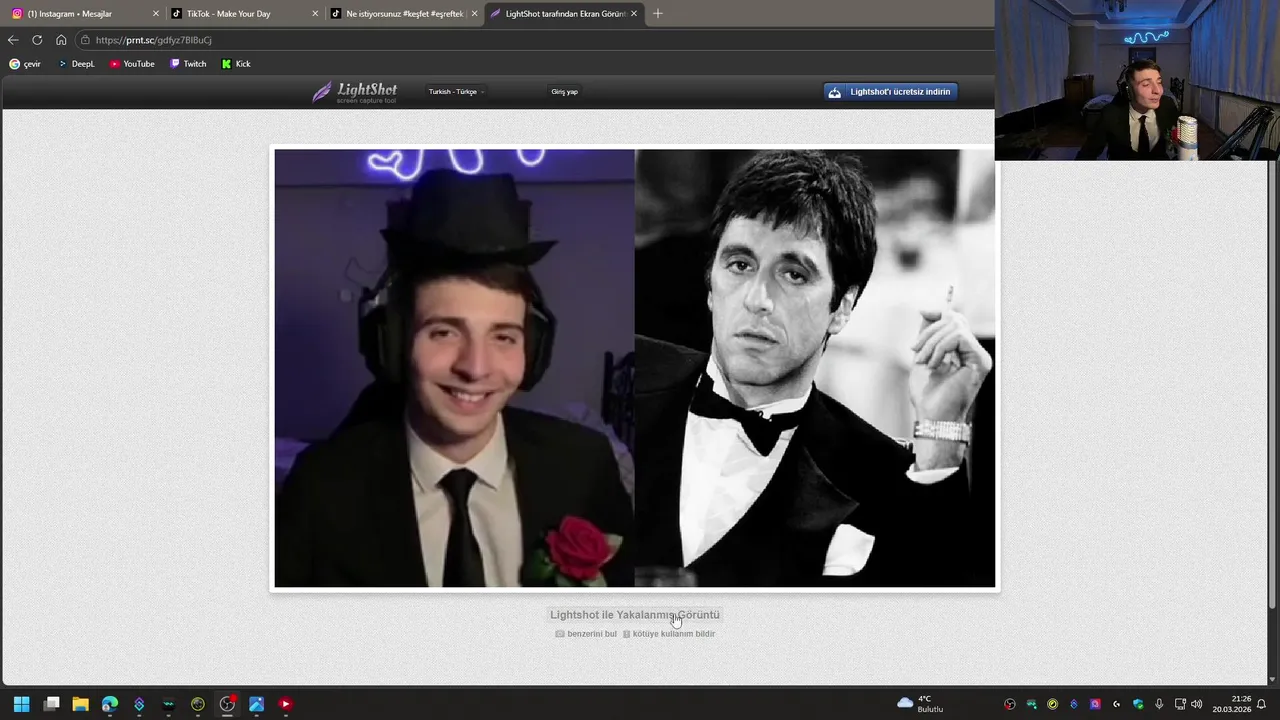The height and width of the screenshot is (720, 1280).
Task: Click the Logitech G tray icon
Action: click(1116, 704)
